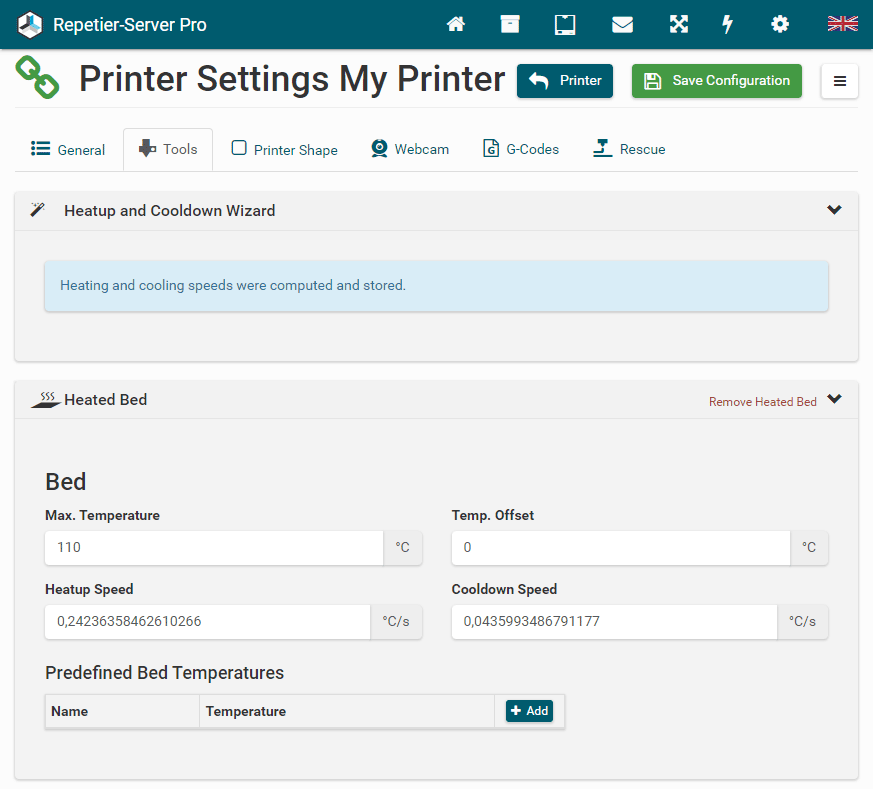Click the Max. Temperature input field
Screen dimensions: 873x789
214,548
